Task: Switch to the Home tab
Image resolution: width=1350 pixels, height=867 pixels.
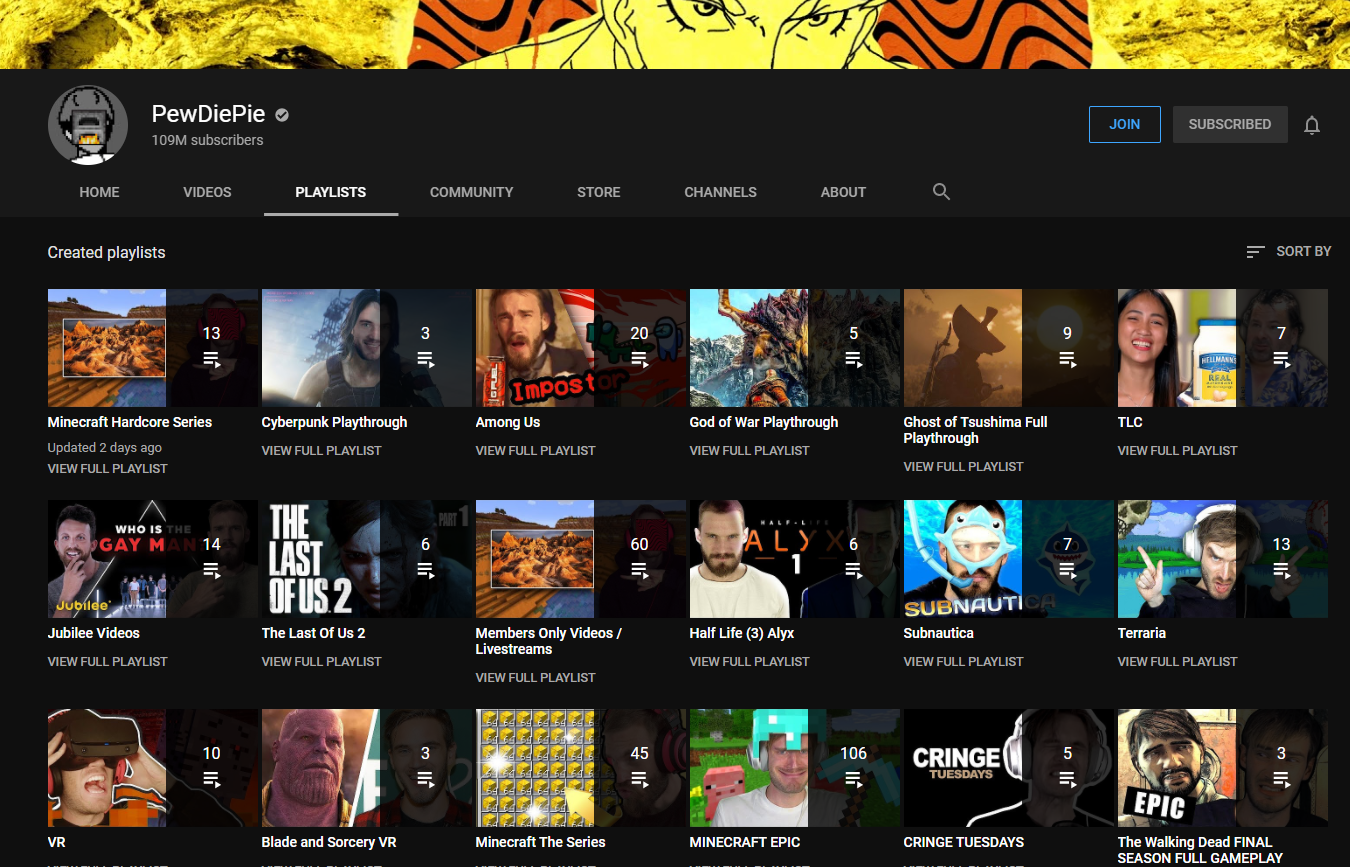Action: tap(99, 192)
